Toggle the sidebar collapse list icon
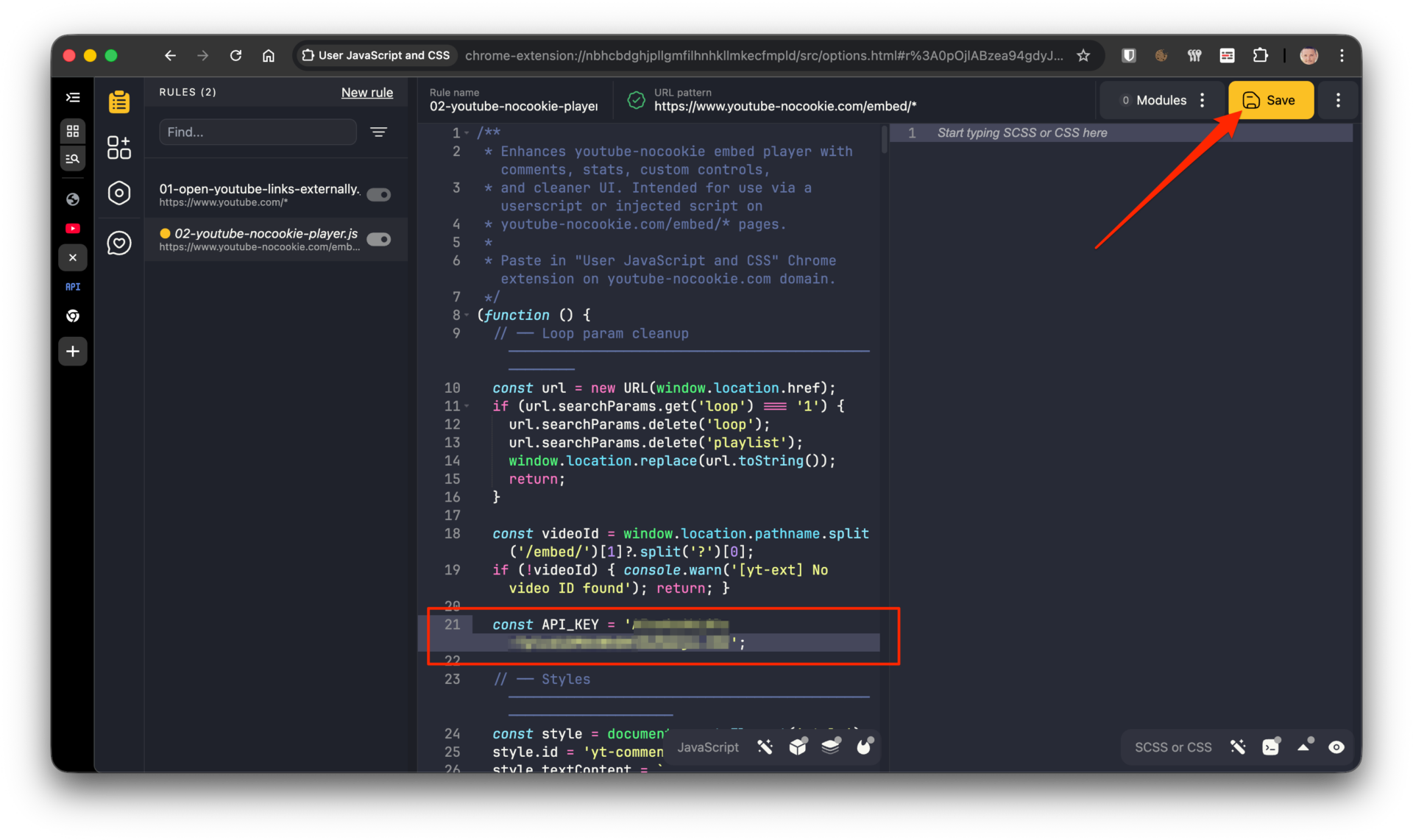 73,97
